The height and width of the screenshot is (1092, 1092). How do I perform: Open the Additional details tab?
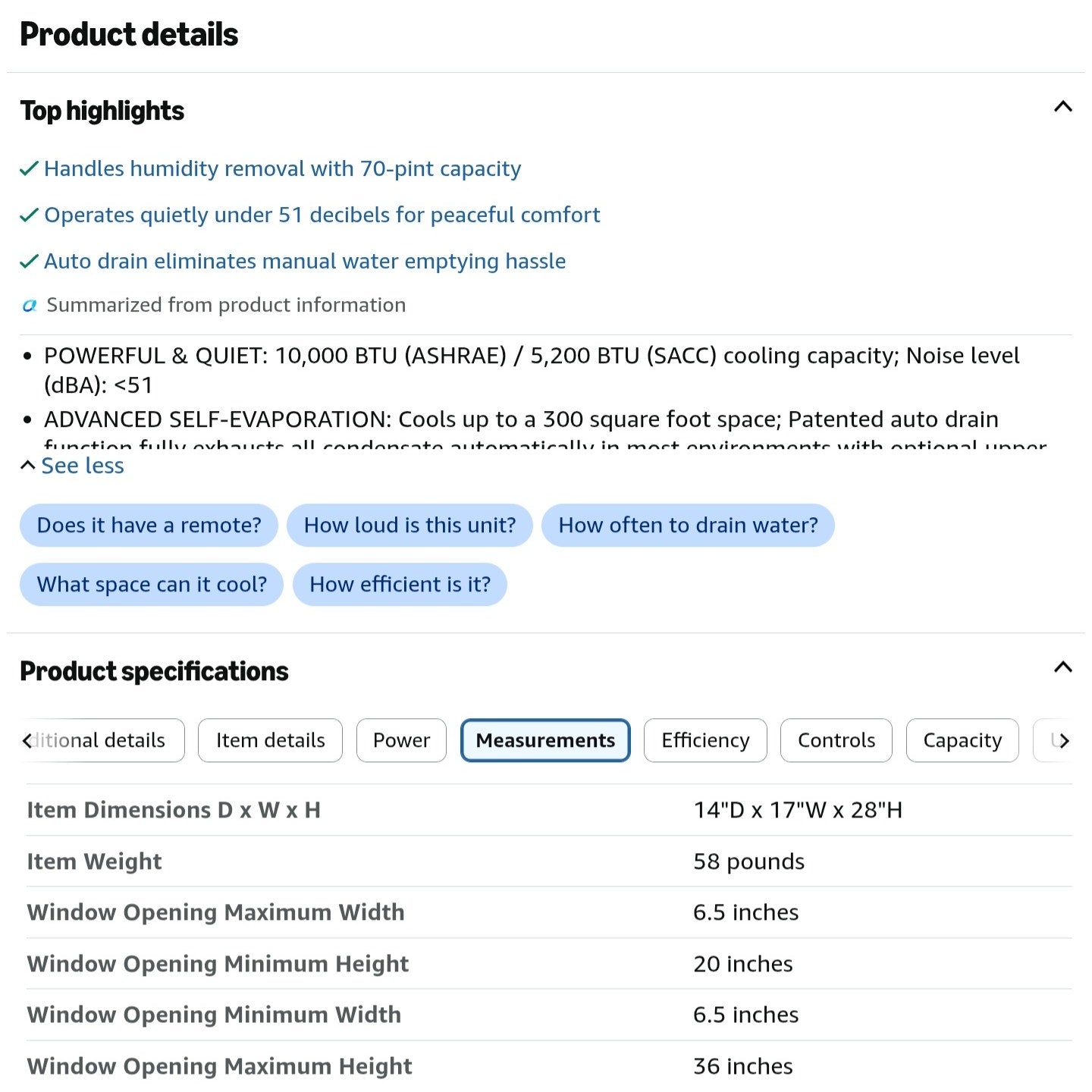[104, 740]
